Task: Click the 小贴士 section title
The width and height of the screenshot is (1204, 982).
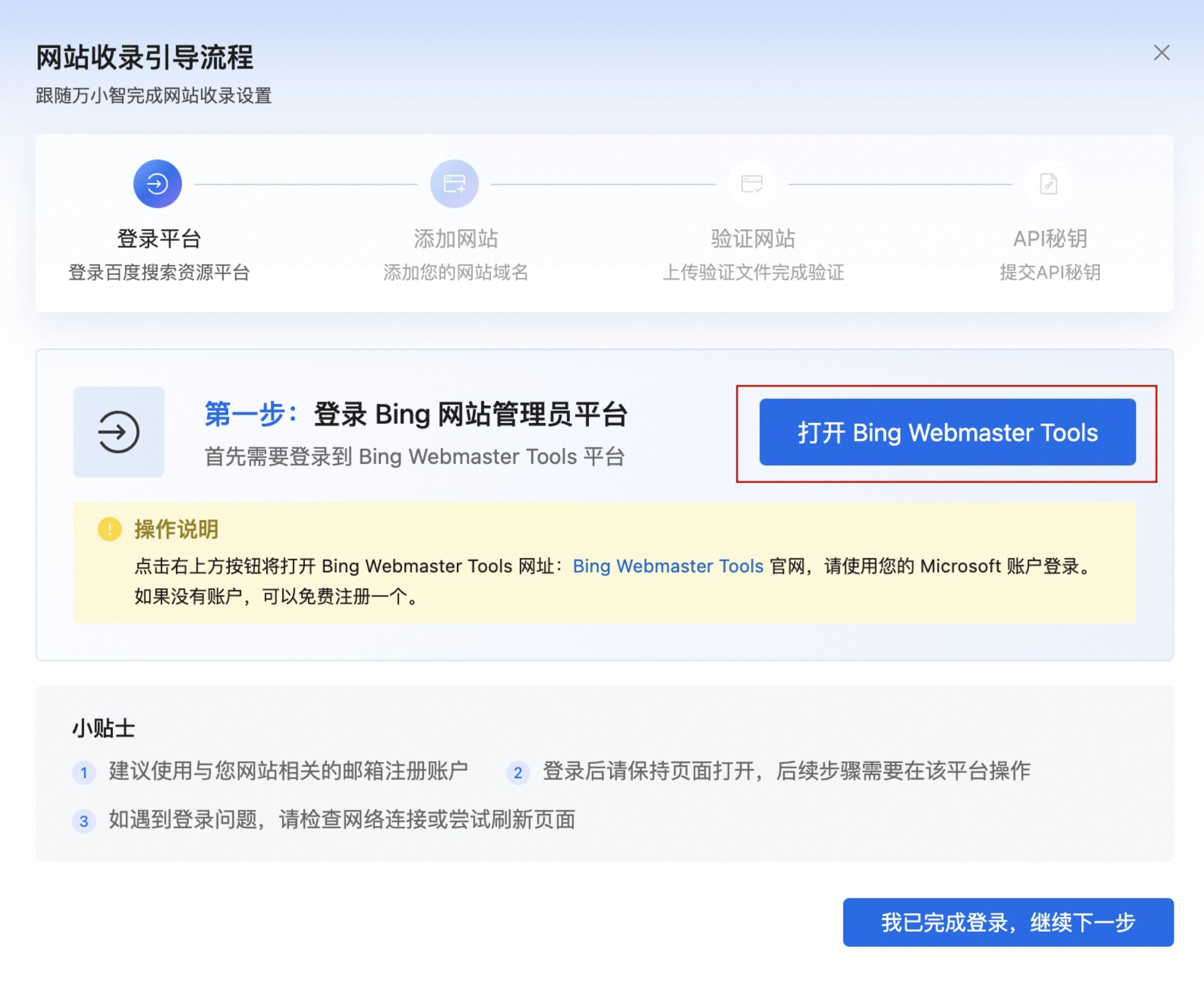Action: coord(104,728)
